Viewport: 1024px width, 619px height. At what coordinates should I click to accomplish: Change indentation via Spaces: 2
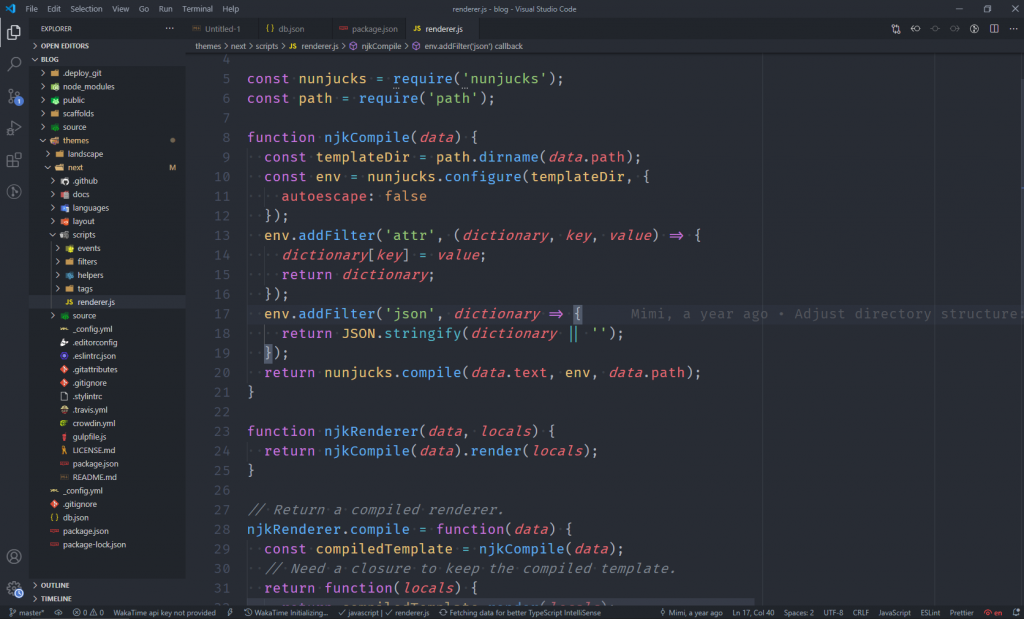(798, 612)
